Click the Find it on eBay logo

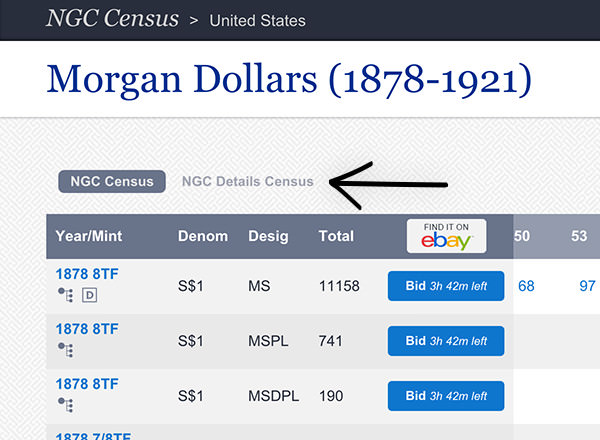click(446, 237)
